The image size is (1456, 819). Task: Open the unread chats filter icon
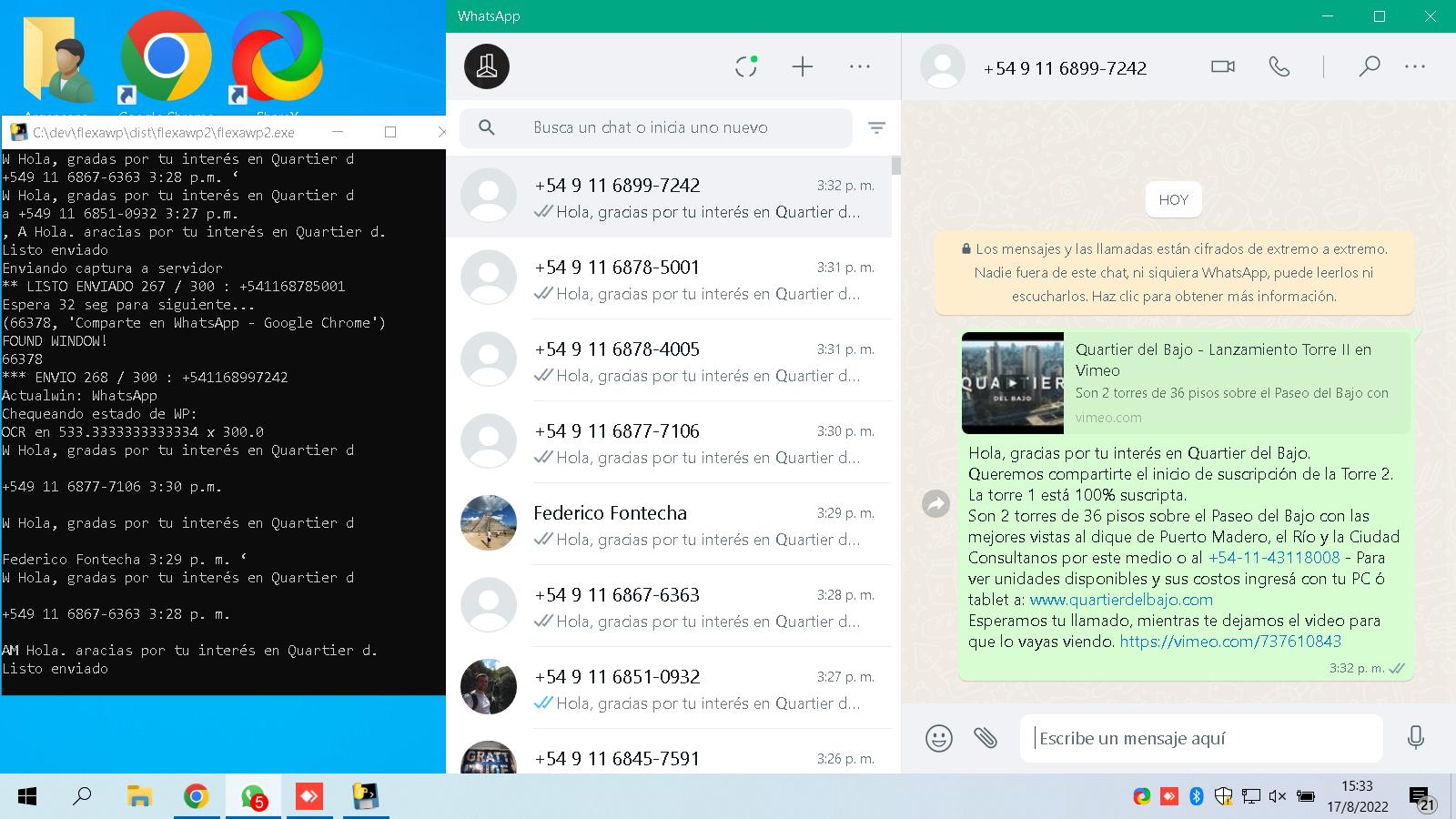click(x=876, y=128)
